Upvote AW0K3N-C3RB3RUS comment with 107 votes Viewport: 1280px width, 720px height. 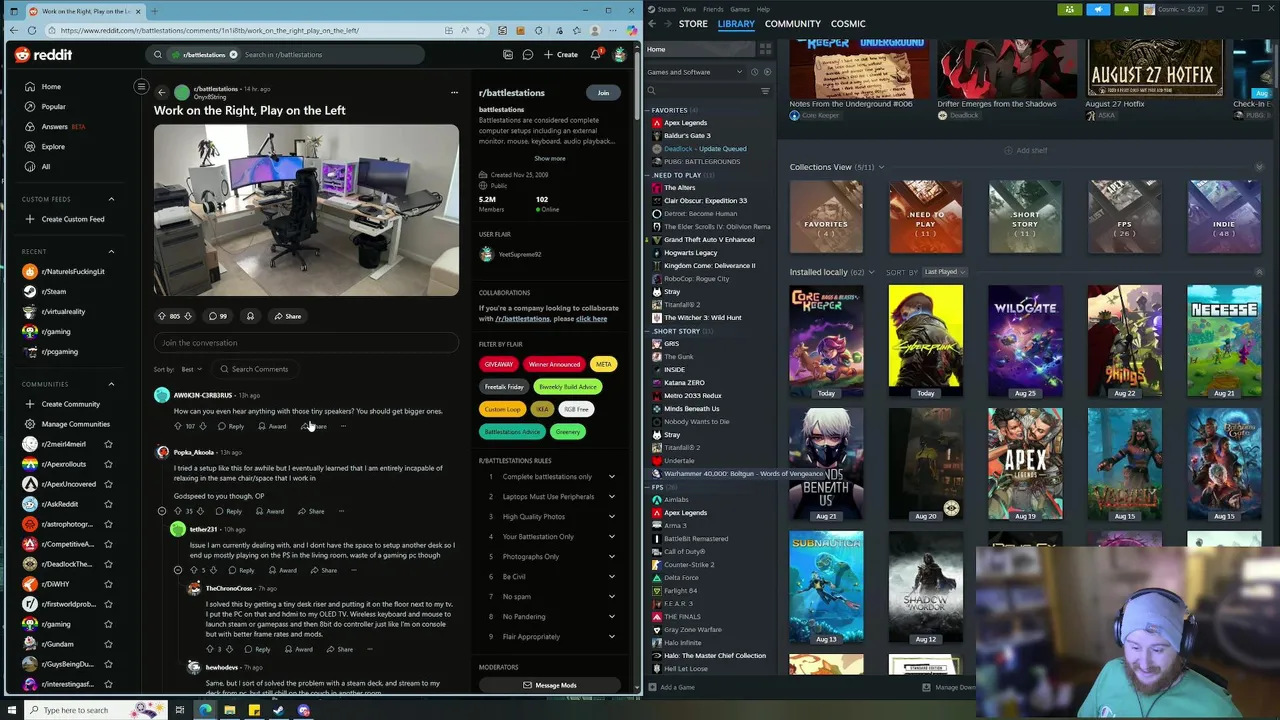point(178,427)
